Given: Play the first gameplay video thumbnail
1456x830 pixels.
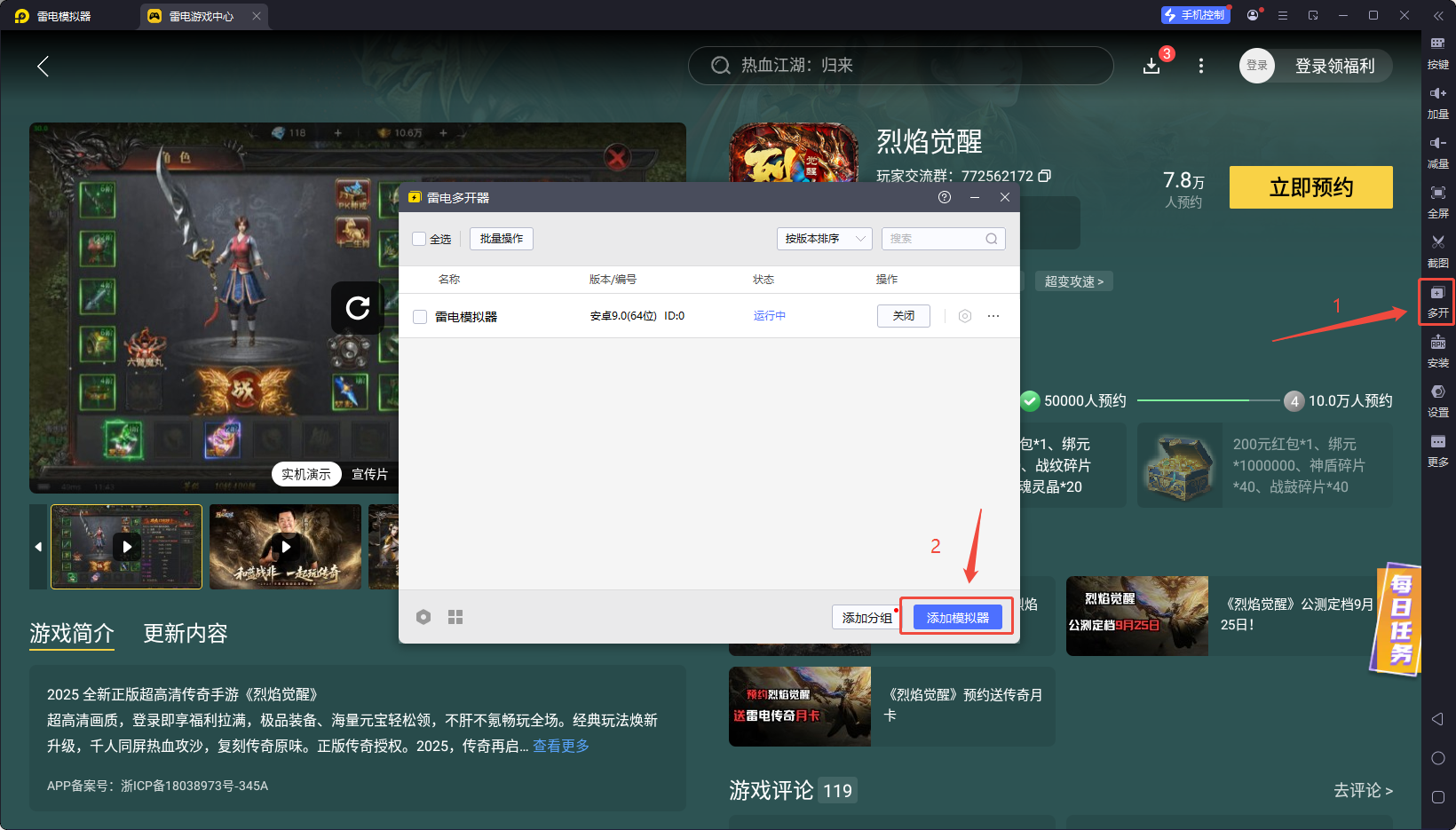Looking at the screenshot, I should tap(127, 547).
